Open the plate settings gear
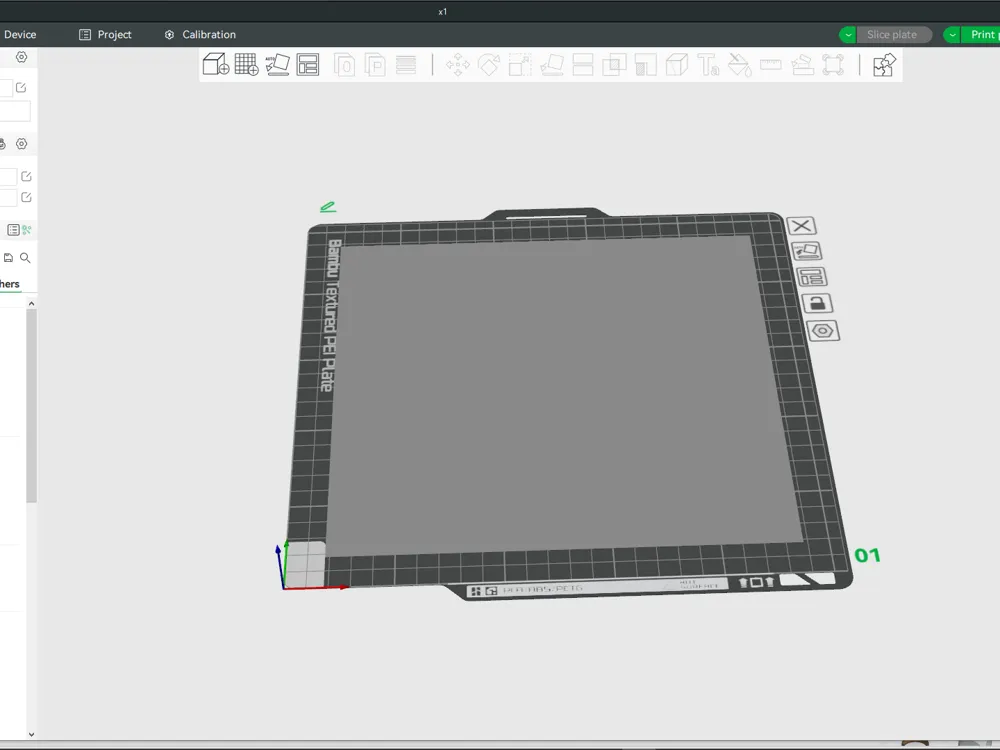The width and height of the screenshot is (1000, 750). (822, 330)
